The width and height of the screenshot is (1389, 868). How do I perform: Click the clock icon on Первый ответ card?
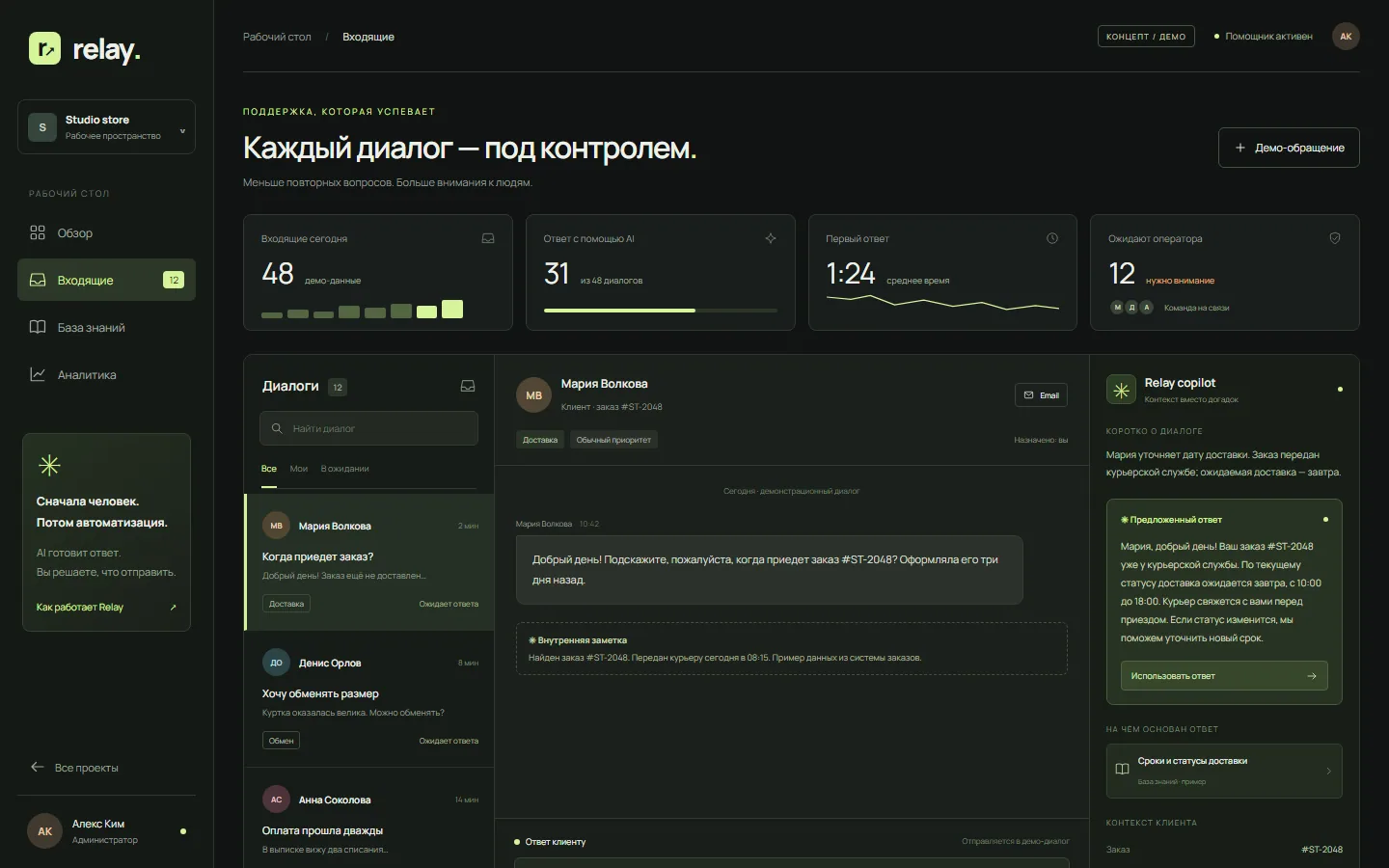[x=1052, y=238]
